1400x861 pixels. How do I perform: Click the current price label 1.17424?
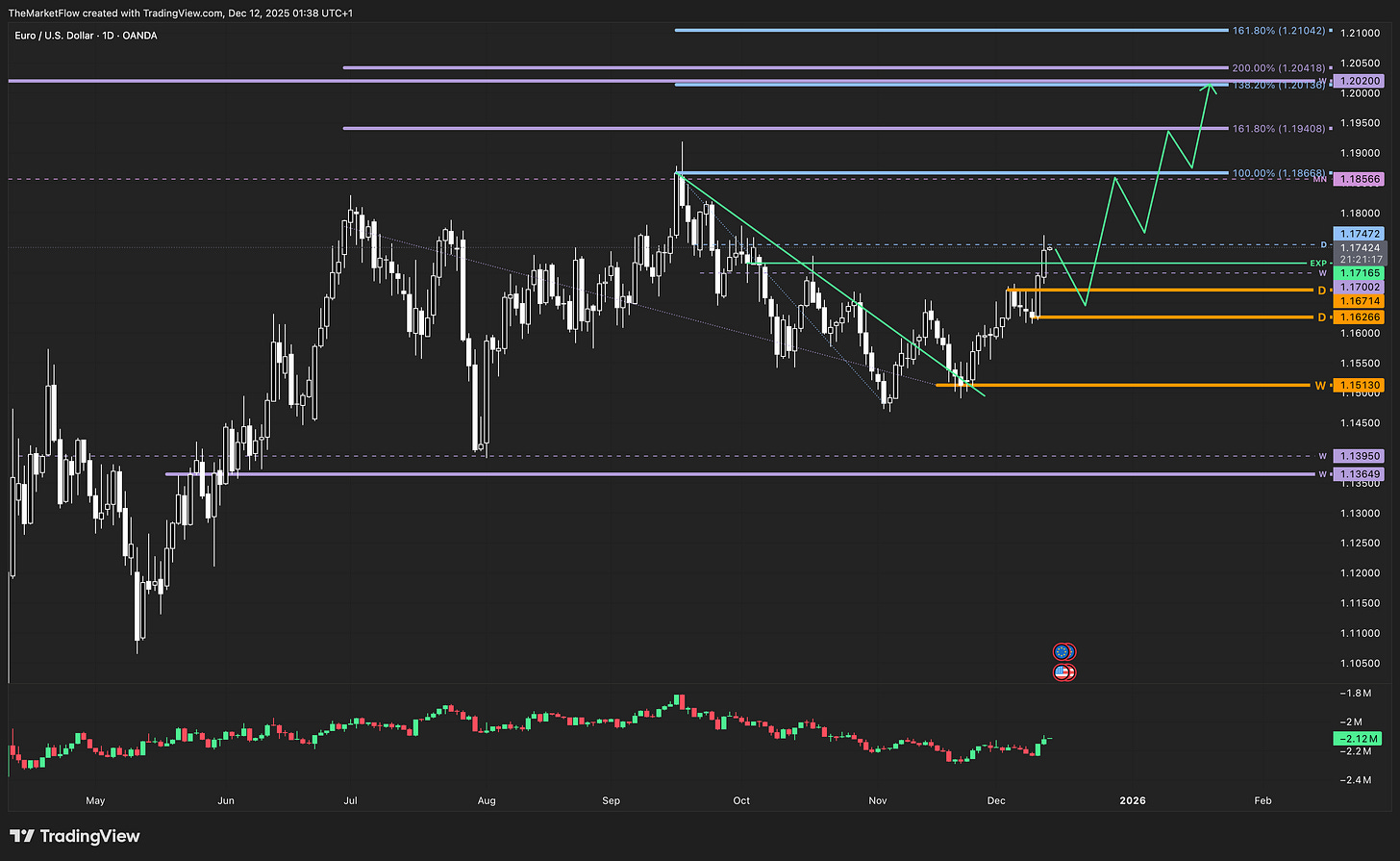pyautogui.click(x=1359, y=247)
